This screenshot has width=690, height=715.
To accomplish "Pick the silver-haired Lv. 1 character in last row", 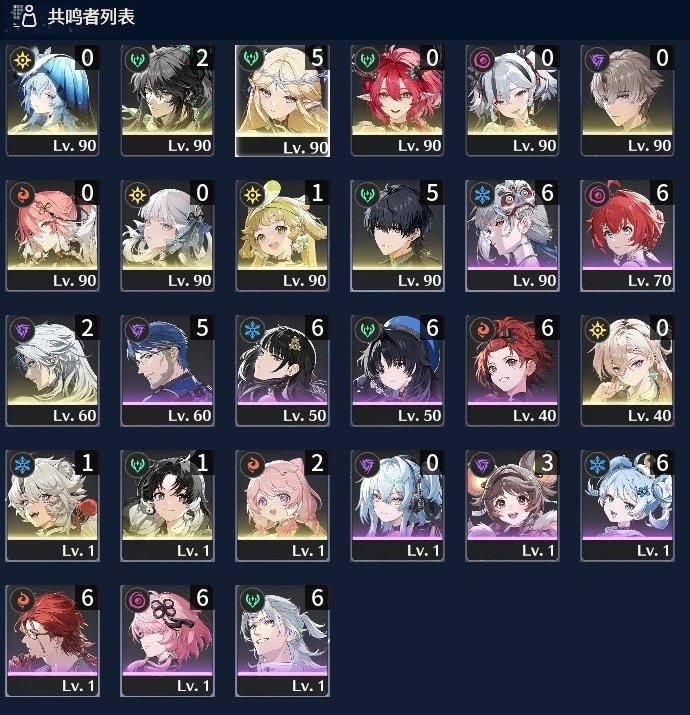I will [282, 640].
